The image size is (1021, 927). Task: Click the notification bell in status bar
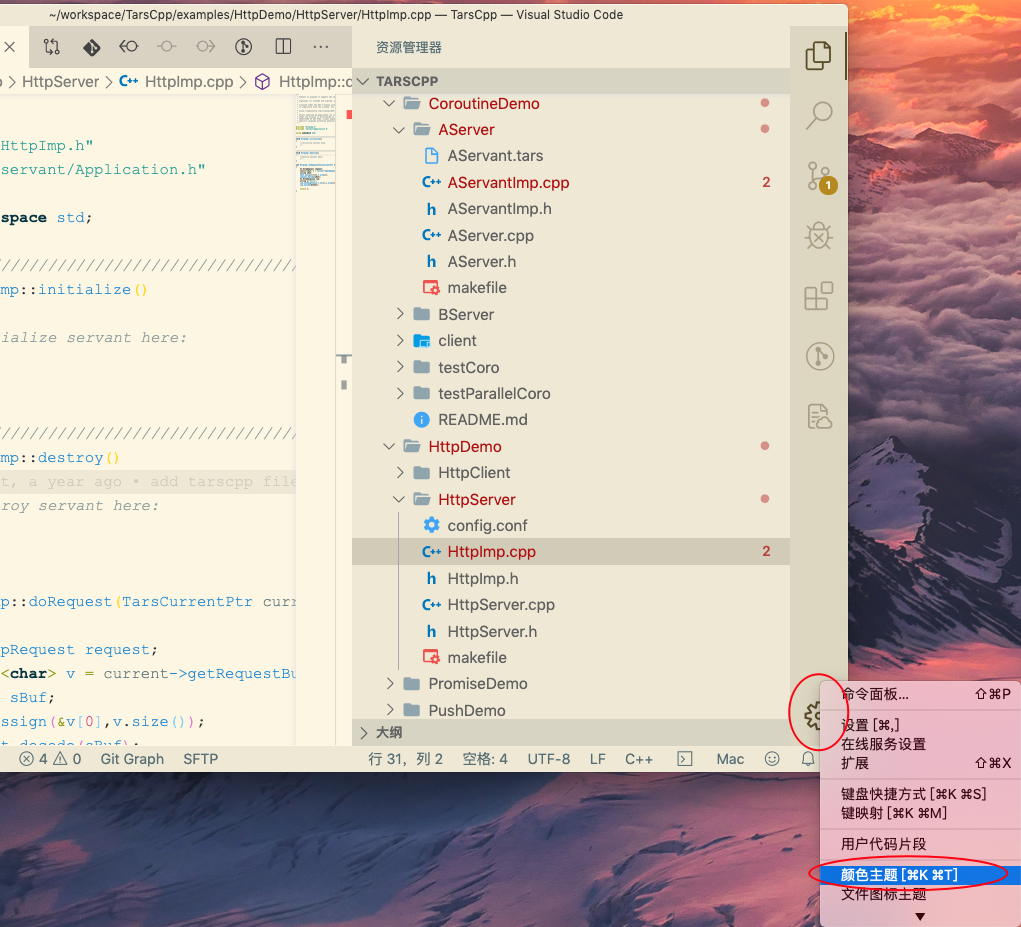point(807,759)
